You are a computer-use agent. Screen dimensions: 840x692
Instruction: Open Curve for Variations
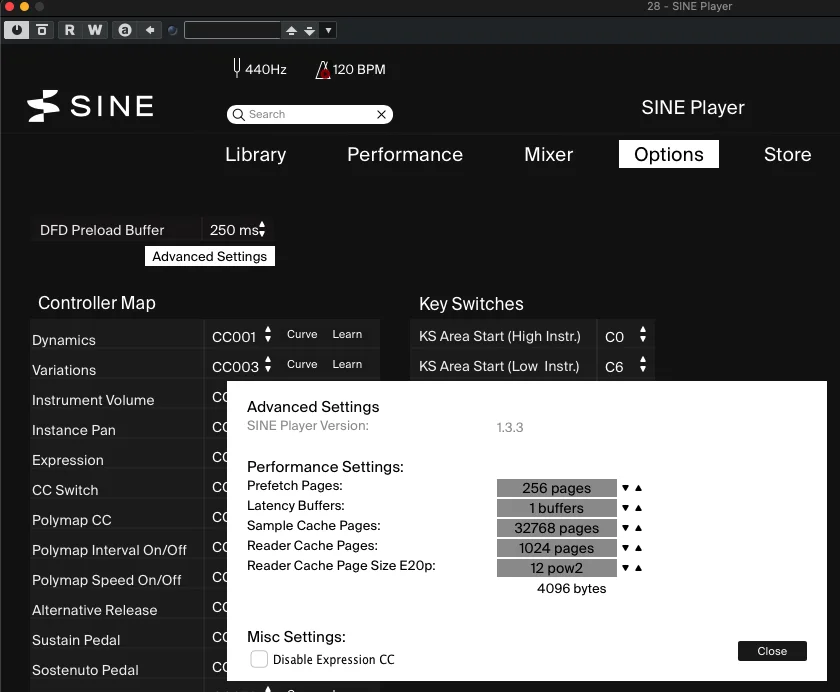click(x=302, y=364)
